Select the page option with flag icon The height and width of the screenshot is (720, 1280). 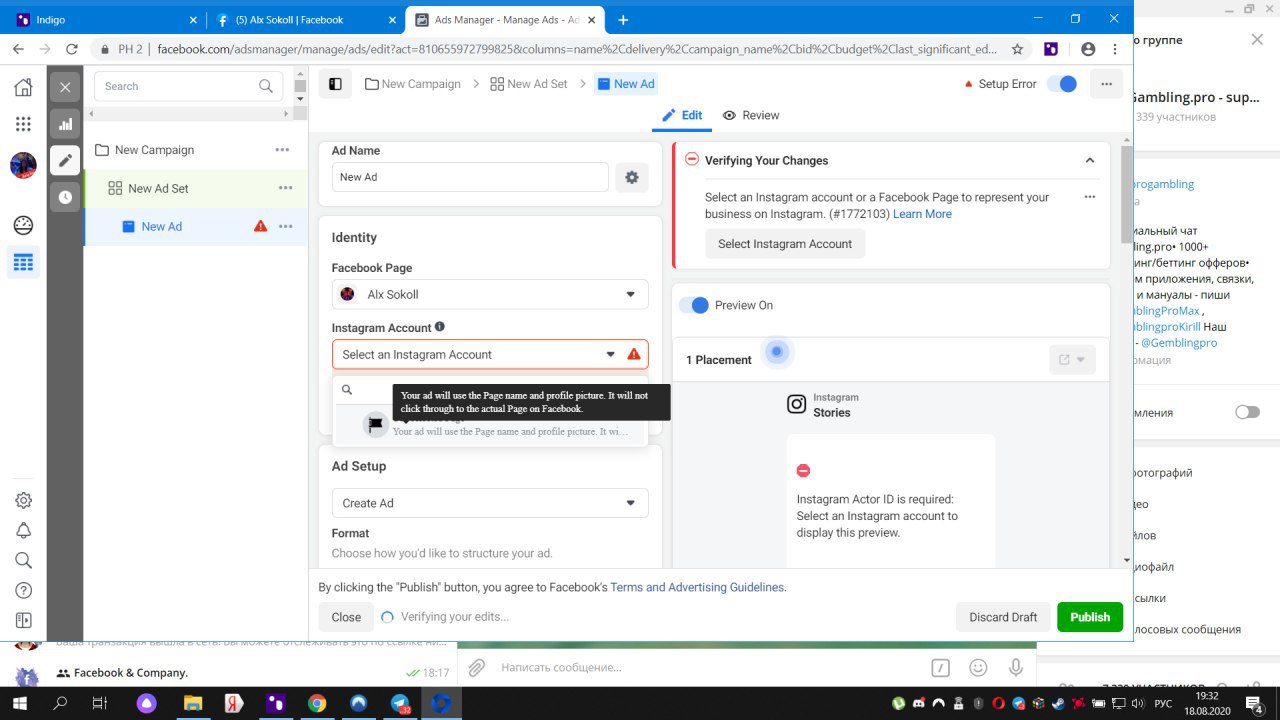pos(490,425)
